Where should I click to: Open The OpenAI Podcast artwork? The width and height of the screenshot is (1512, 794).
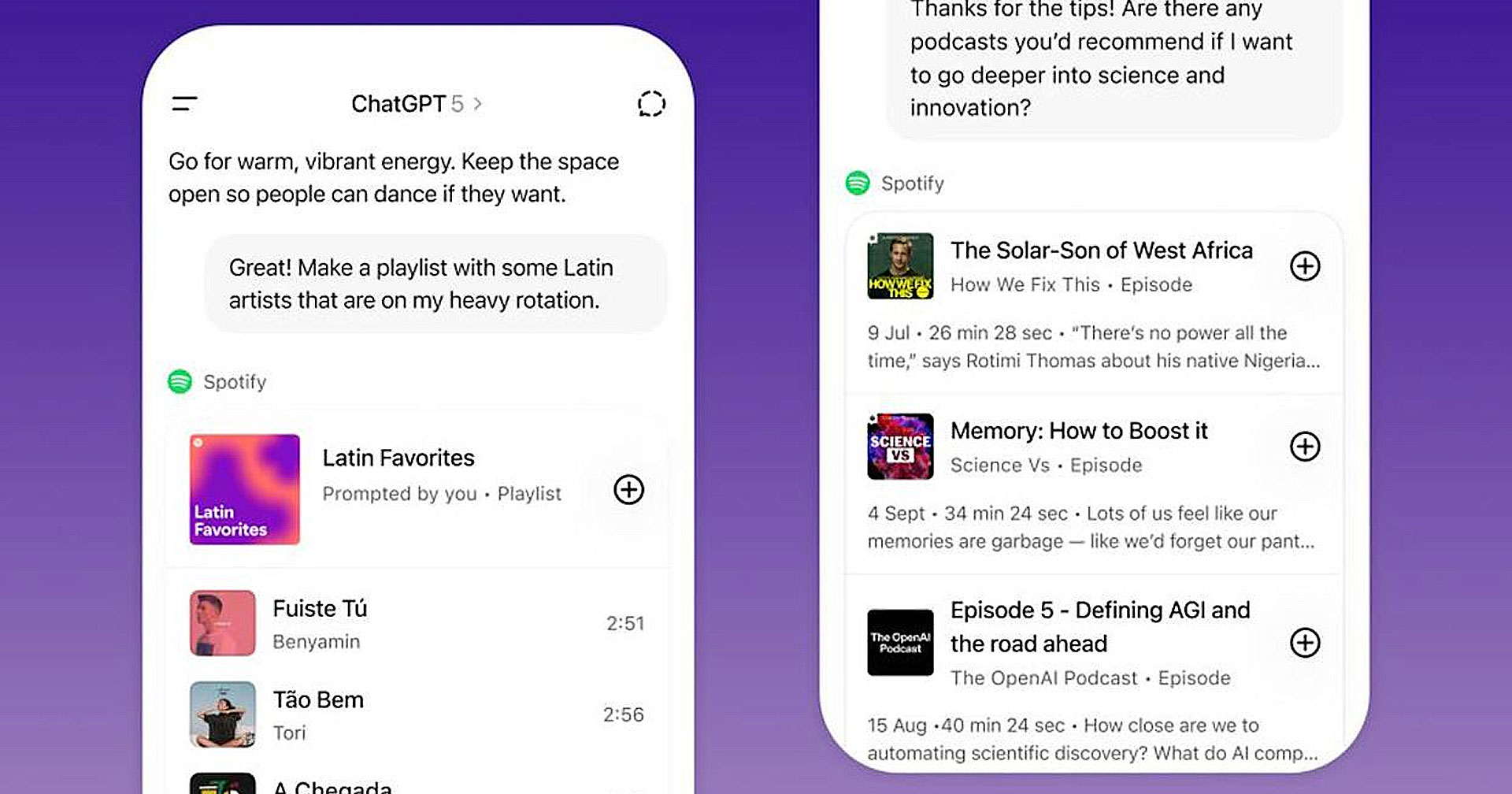click(900, 643)
